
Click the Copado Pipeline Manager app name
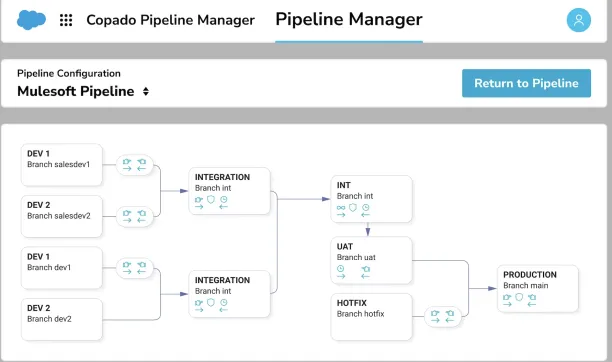pyautogui.click(x=171, y=20)
